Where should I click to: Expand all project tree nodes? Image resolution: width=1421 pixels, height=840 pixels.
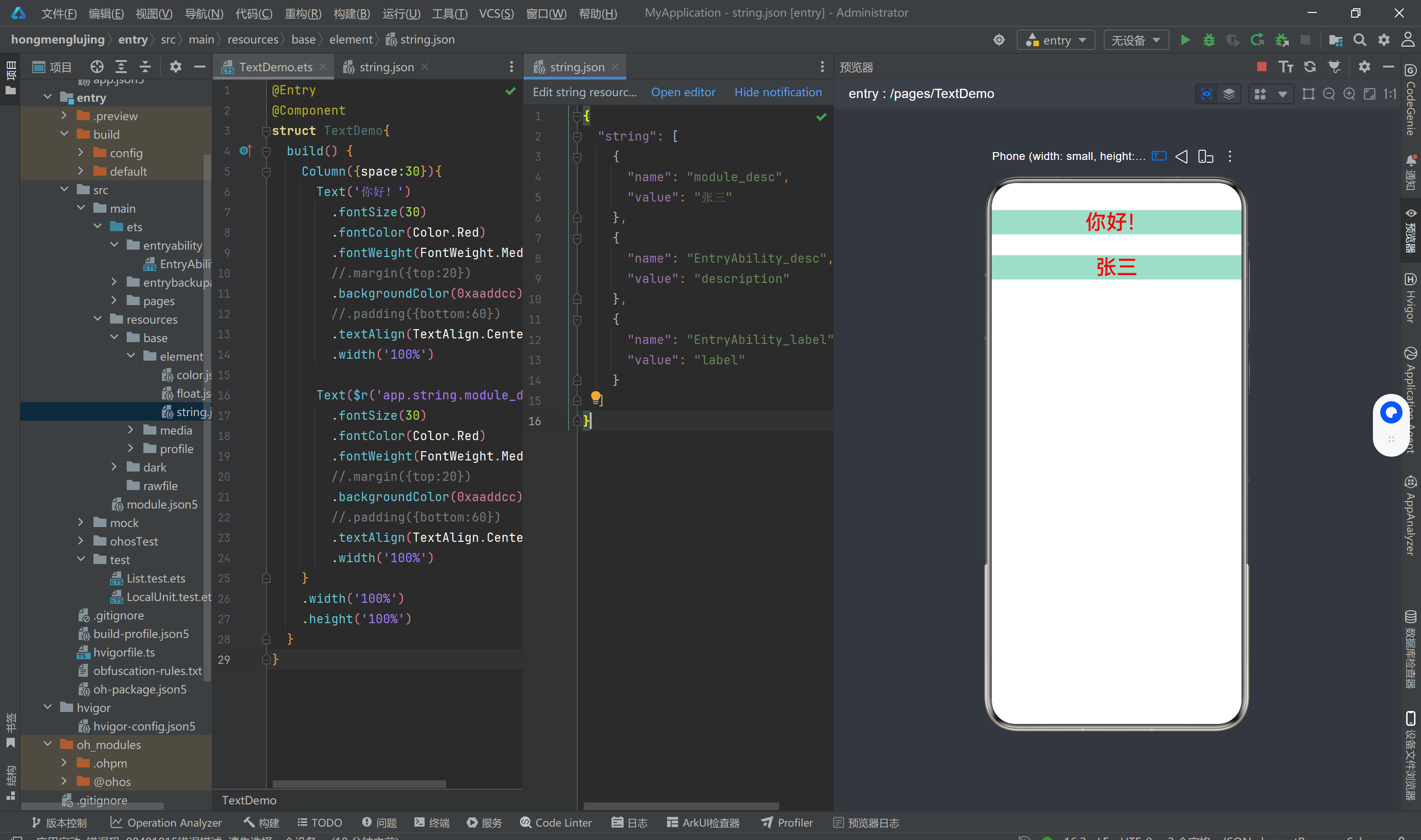121,67
